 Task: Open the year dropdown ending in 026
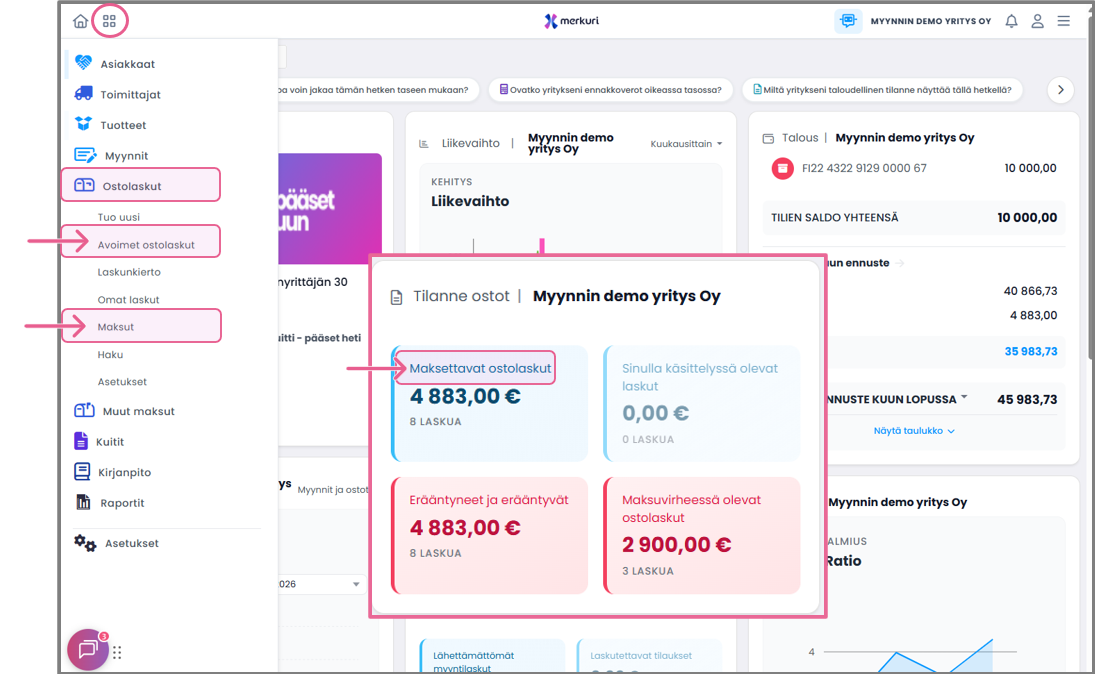click(321, 584)
